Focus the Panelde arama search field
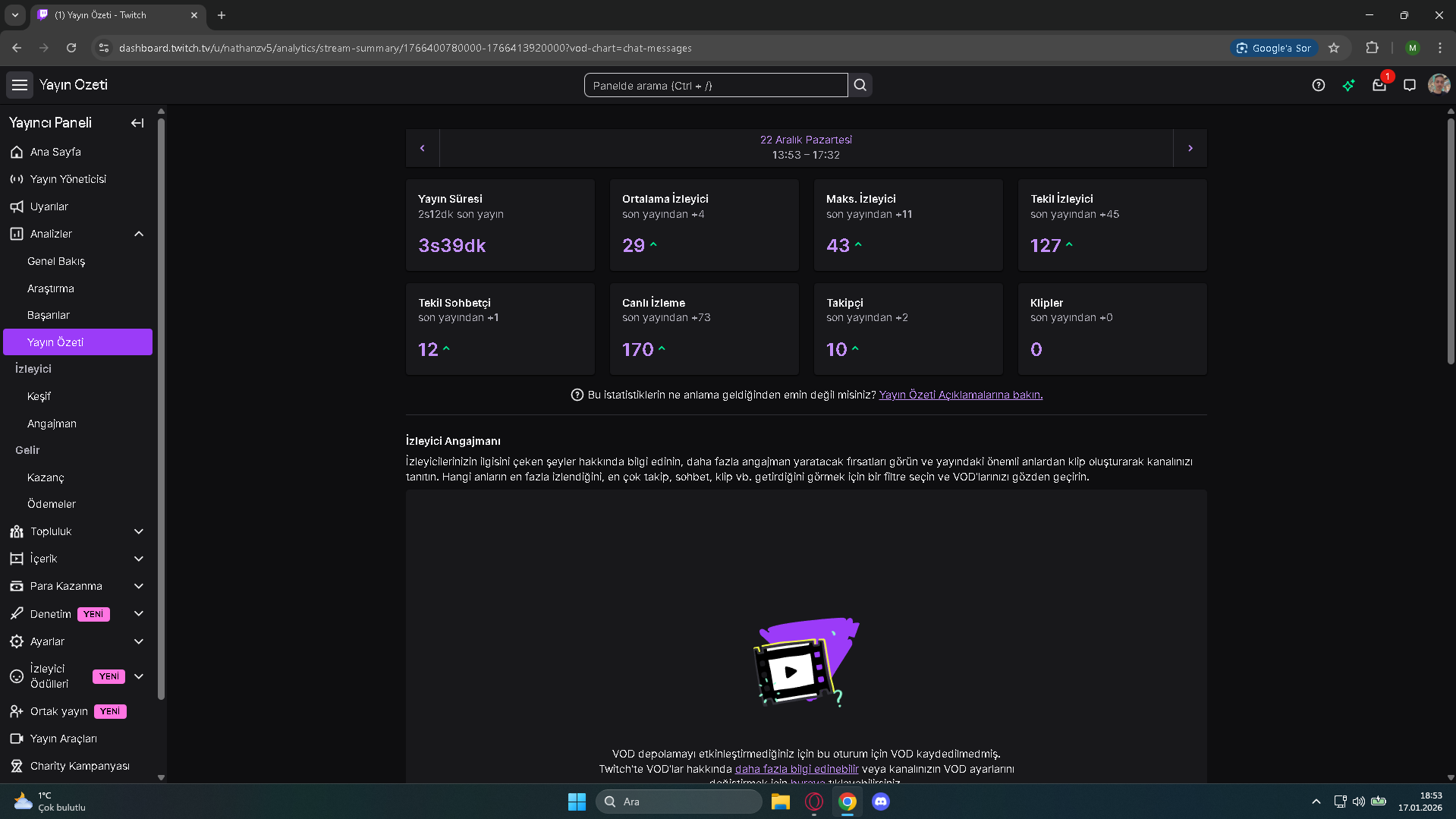The width and height of the screenshot is (1456, 819). [x=715, y=85]
